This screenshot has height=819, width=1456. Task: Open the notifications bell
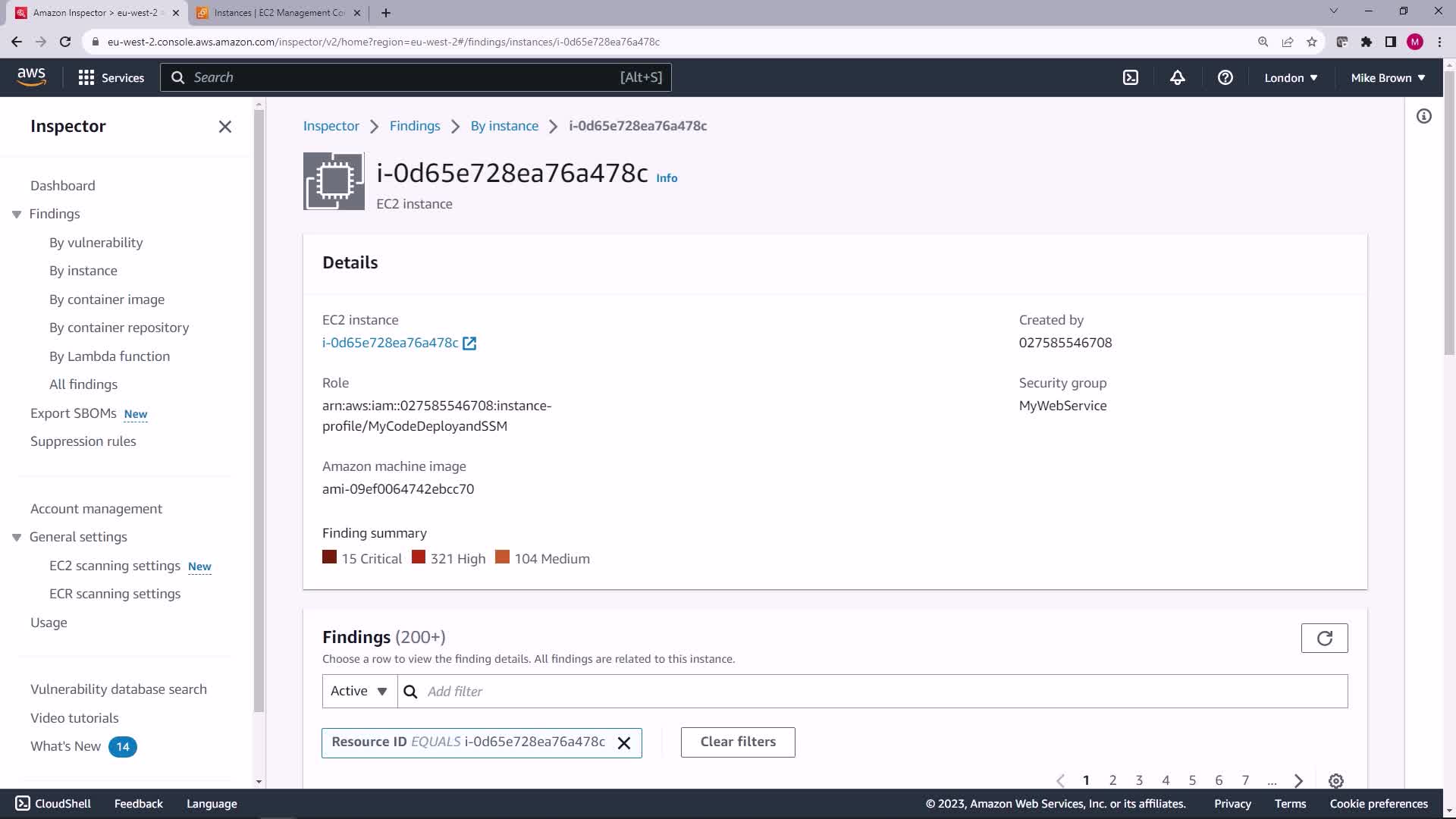coord(1177,77)
